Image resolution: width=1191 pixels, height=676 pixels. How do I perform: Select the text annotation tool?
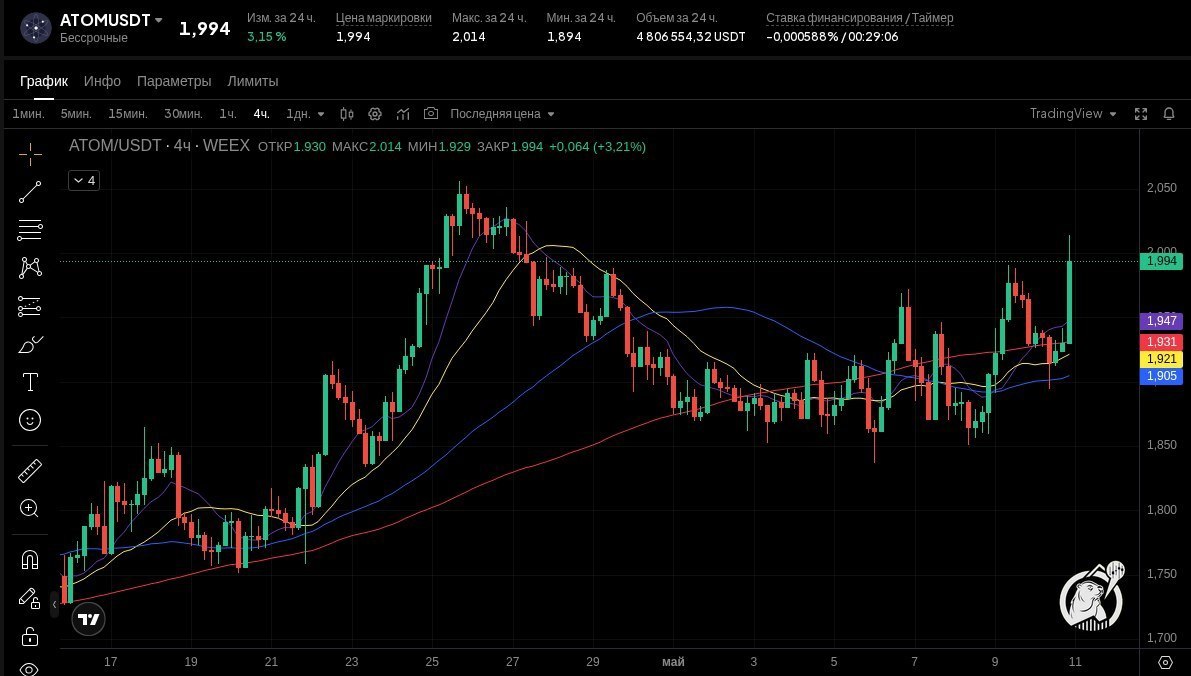(x=30, y=382)
